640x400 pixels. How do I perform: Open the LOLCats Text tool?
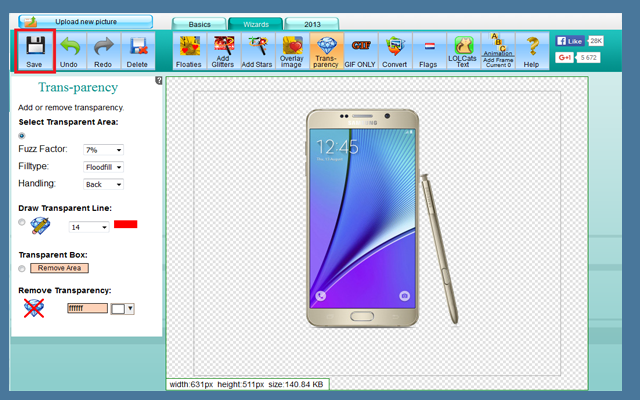[x=463, y=50]
